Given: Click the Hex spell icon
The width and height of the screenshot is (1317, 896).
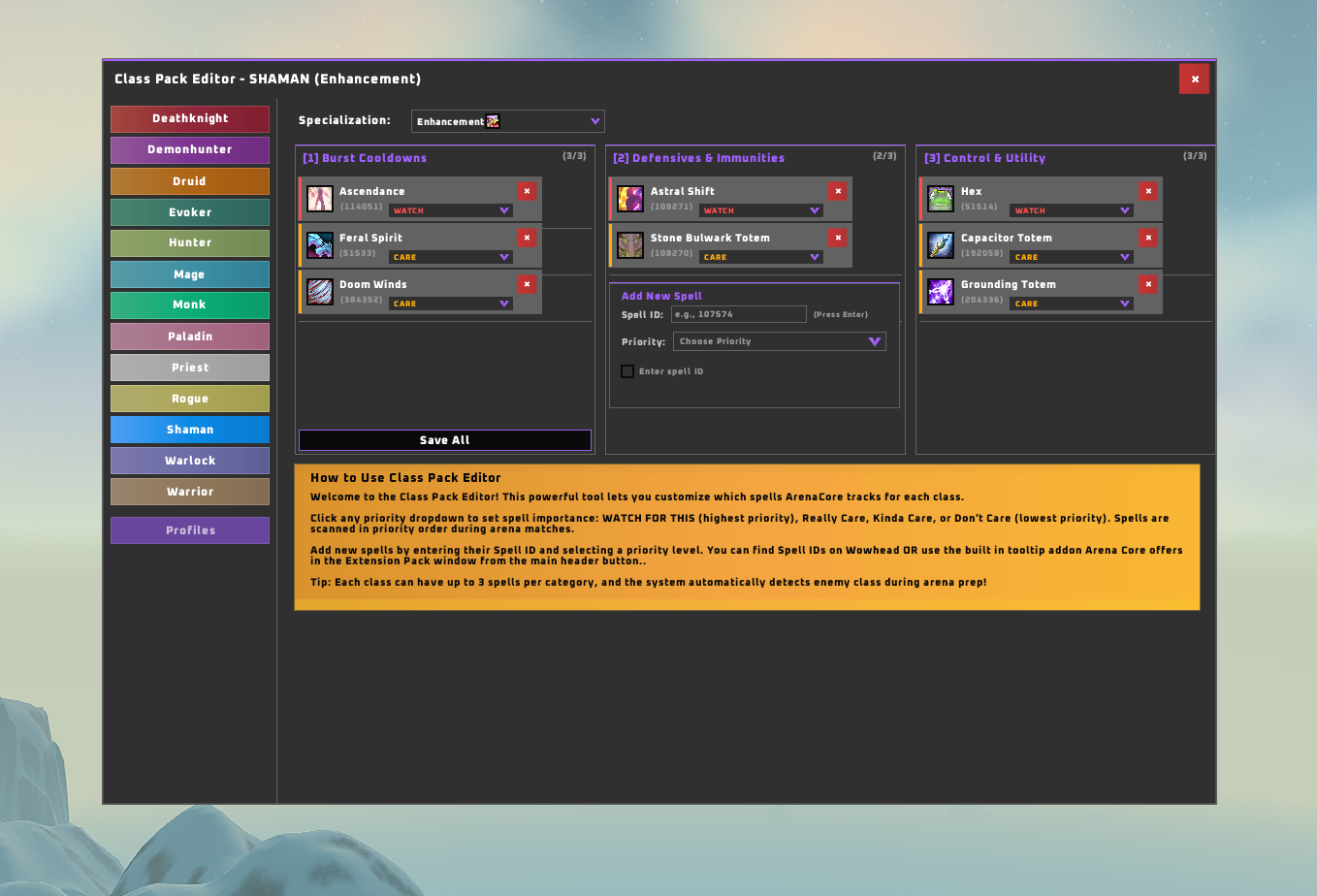Looking at the screenshot, I should (x=940, y=197).
